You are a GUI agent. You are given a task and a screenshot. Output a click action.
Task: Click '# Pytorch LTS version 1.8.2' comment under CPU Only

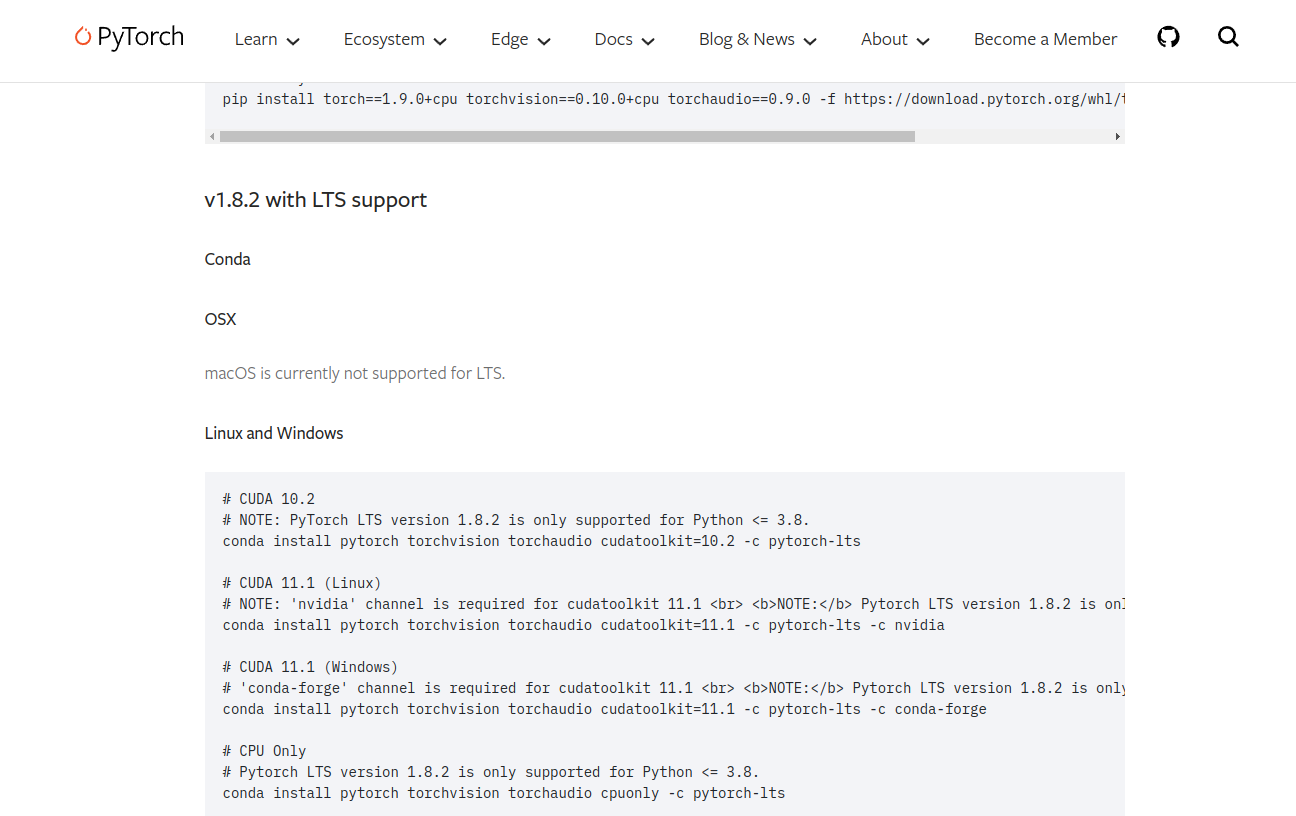[x=491, y=772]
